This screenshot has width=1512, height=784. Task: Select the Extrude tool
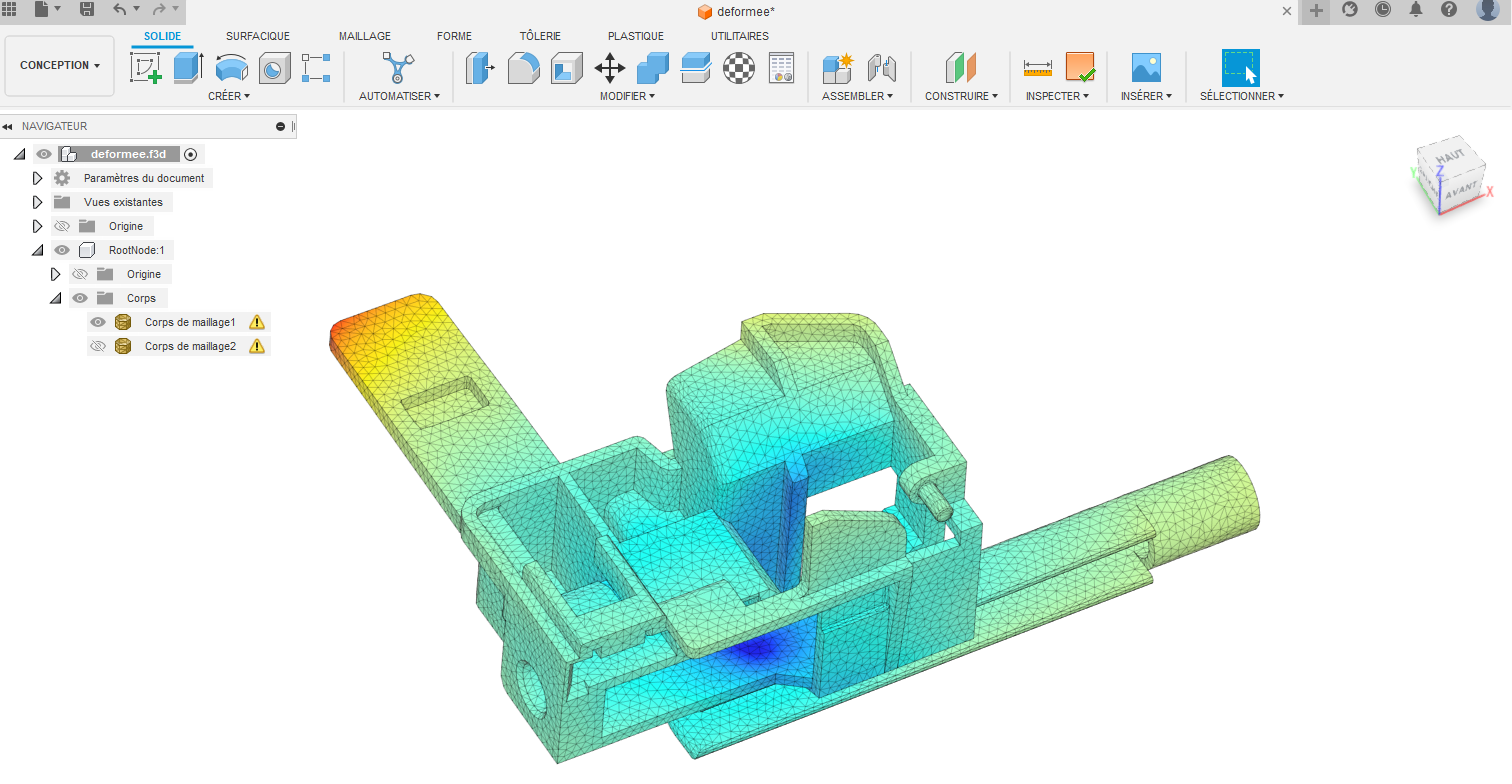point(188,68)
